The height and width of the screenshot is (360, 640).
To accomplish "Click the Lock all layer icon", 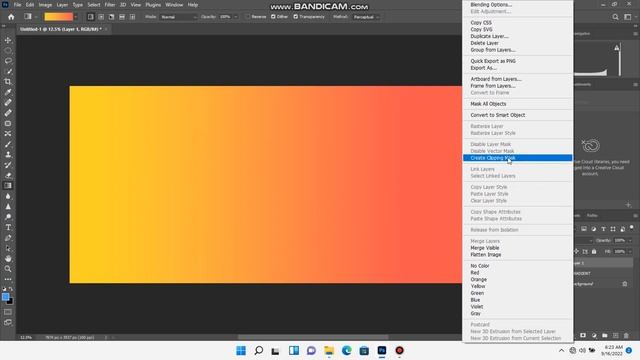I will (x=594, y=251).
